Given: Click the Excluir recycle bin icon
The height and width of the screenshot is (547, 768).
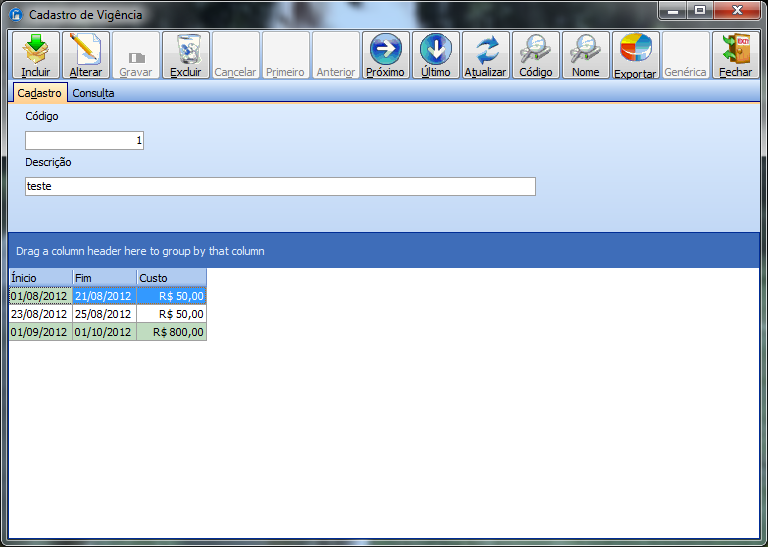Looking at the screenshot, I should [x=186, y=49].
